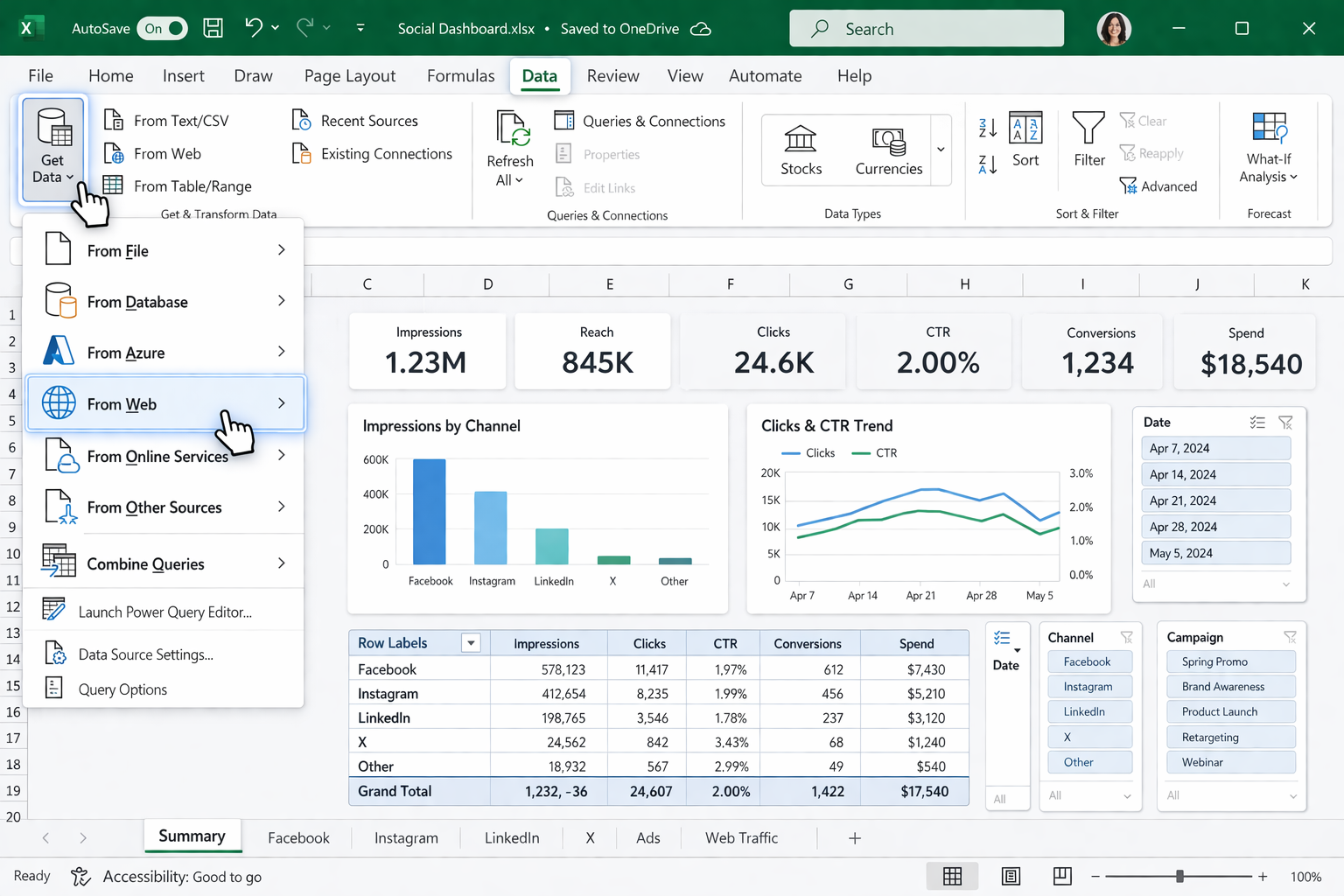
Task: Click the Accessibility checker icon
Action: (x=80, y=876)
